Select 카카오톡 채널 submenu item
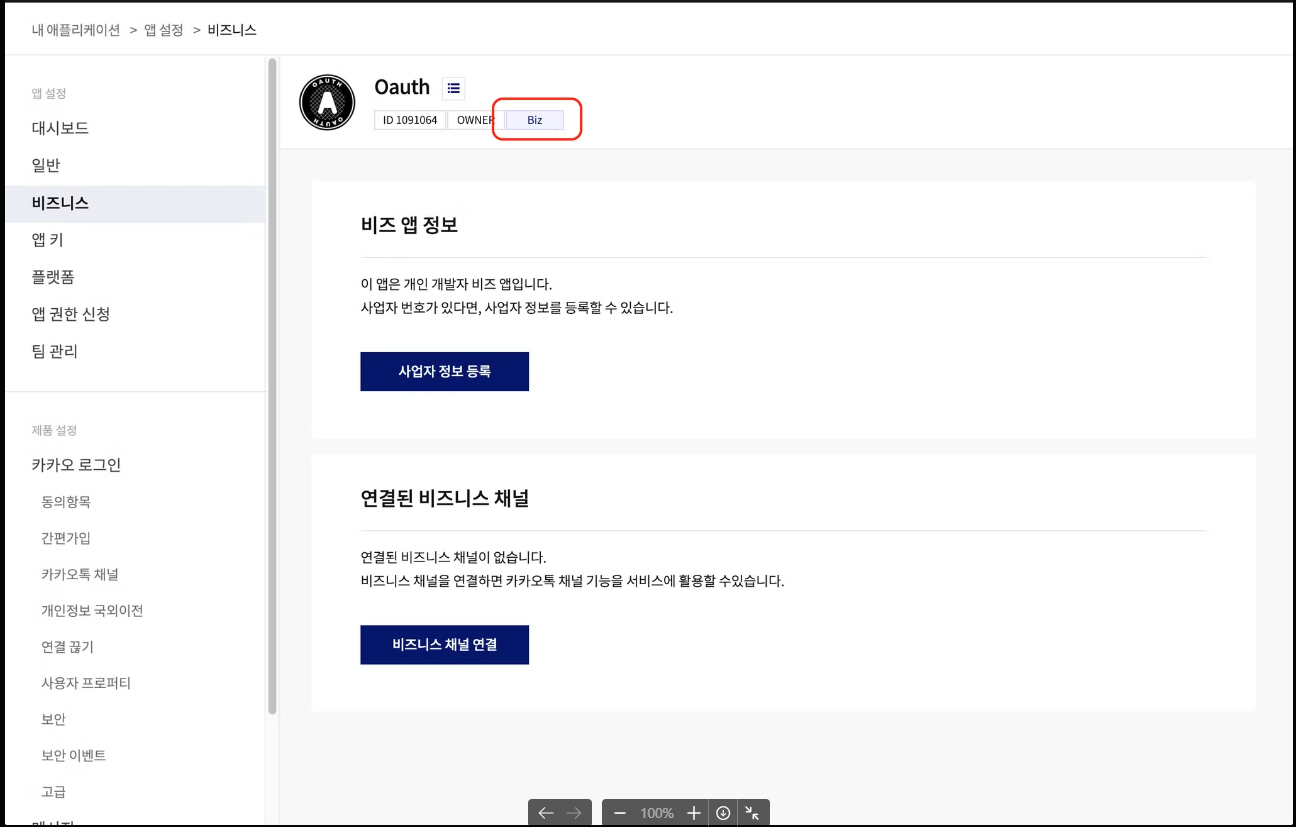The width and height of the screenshot is (1296, 827). tap(80, 575)
